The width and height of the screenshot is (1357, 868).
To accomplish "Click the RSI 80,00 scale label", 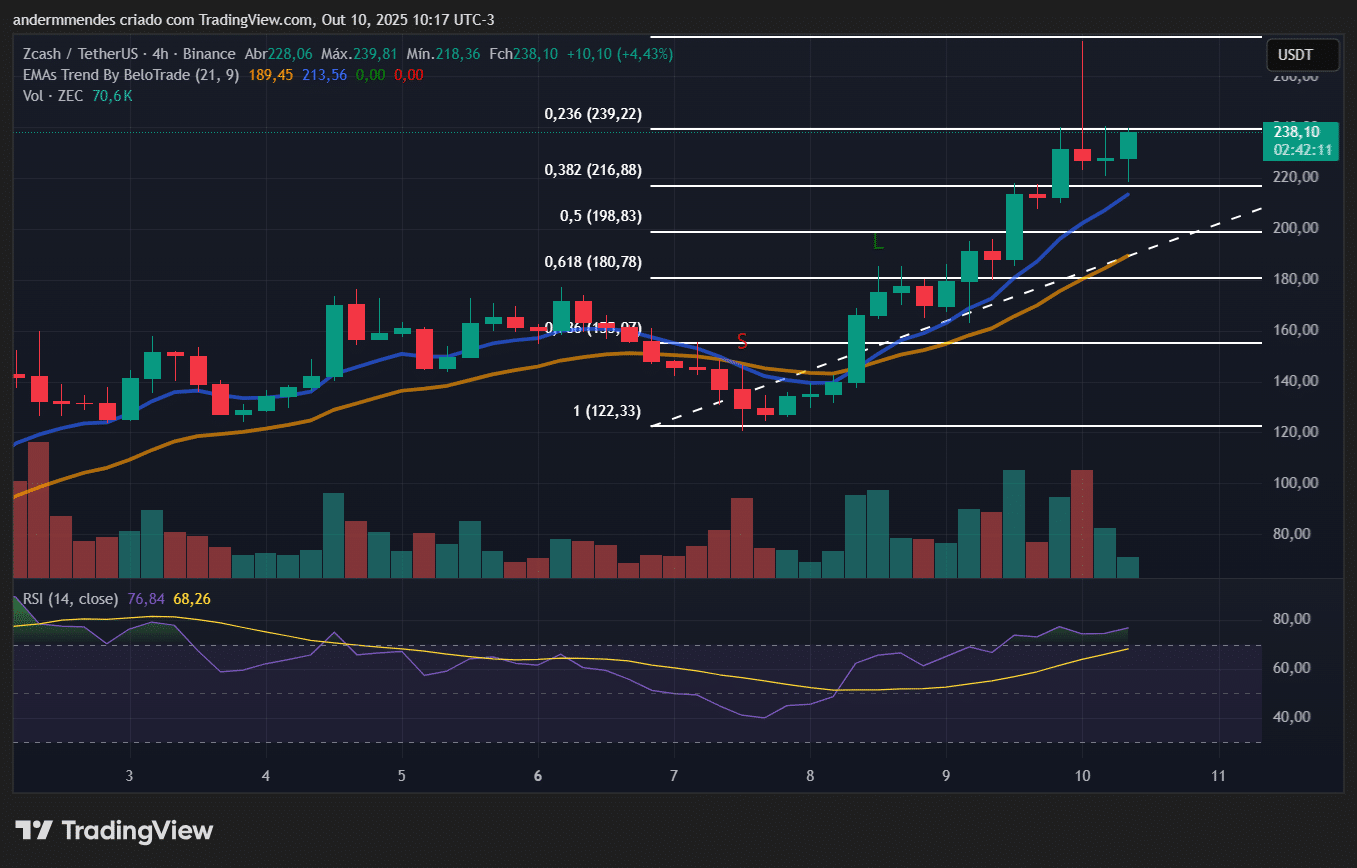I will 1294,619.
